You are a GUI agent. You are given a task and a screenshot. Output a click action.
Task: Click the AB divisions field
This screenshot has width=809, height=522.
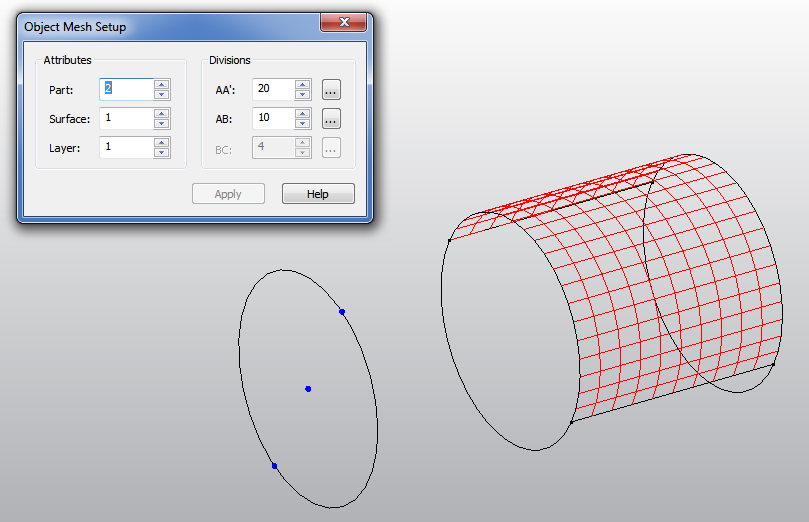(x=273, y=118)
